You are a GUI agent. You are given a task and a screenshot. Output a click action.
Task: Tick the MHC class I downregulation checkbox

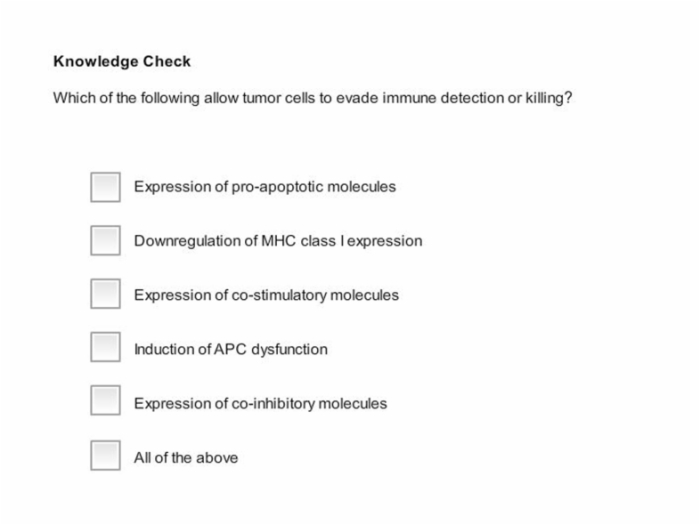click(x=105, y=240)
